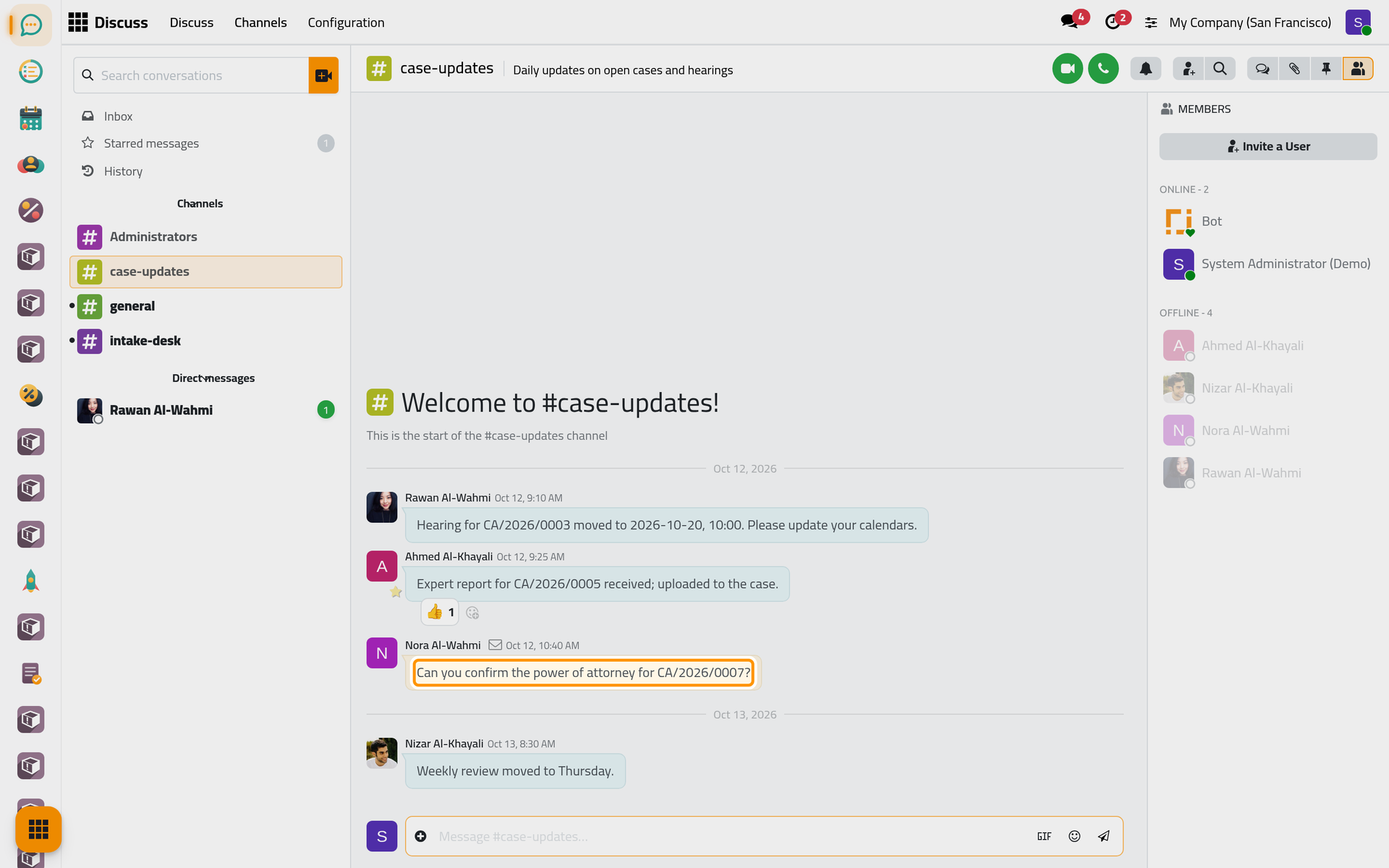This screenshot has height=868, width=1389.
Task: Select offline member Ahmed Al-Khayali
Action: tap(1268, 346)
